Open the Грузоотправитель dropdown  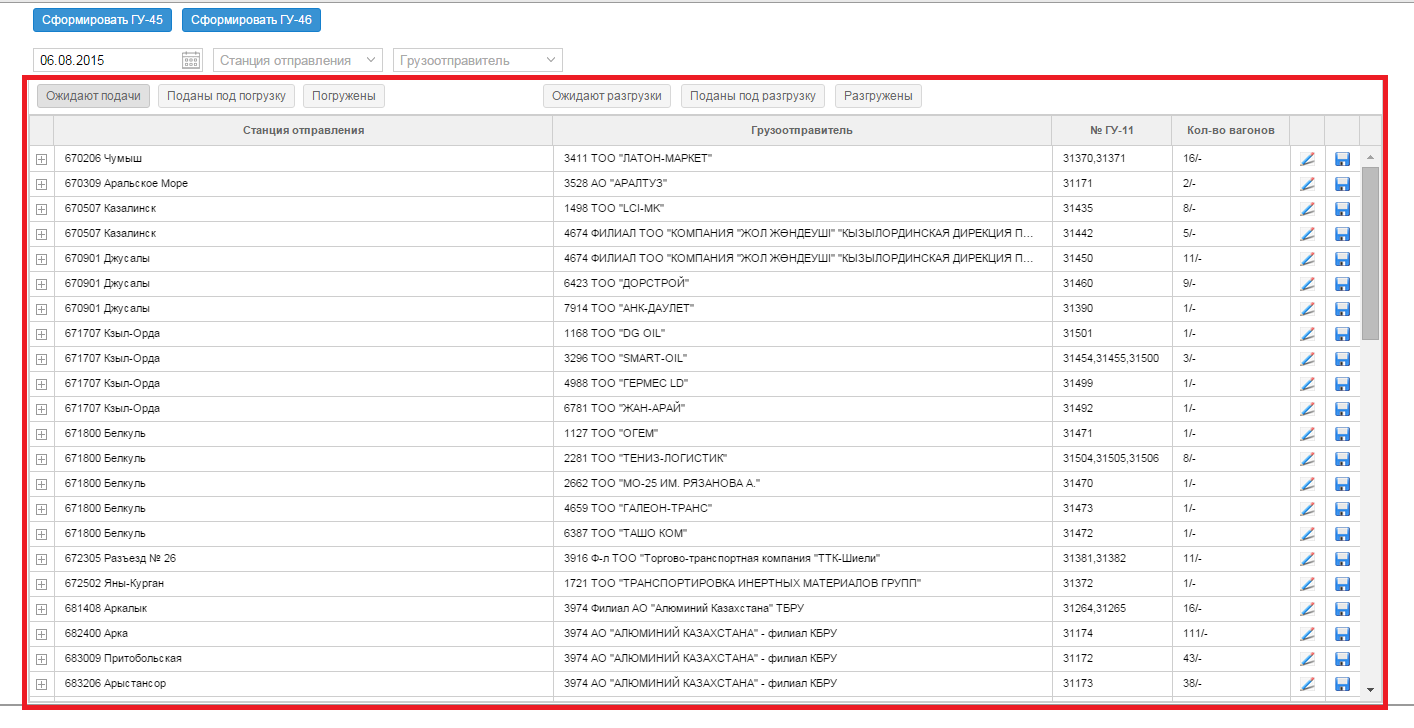(478, 60)
